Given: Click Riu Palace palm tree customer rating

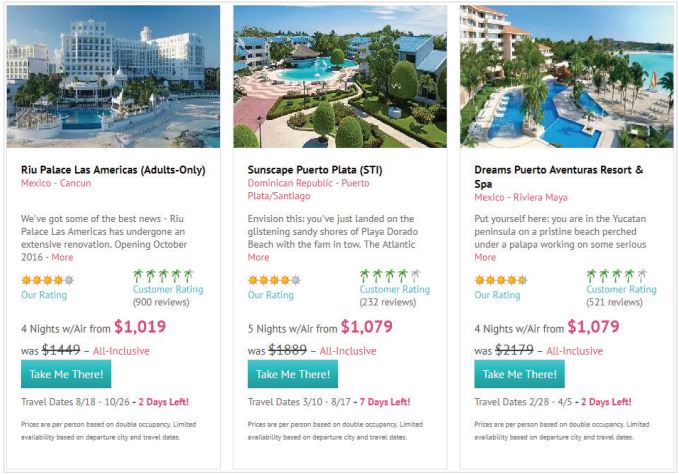Looking at the screenshot, I should (x=162, y=275).
